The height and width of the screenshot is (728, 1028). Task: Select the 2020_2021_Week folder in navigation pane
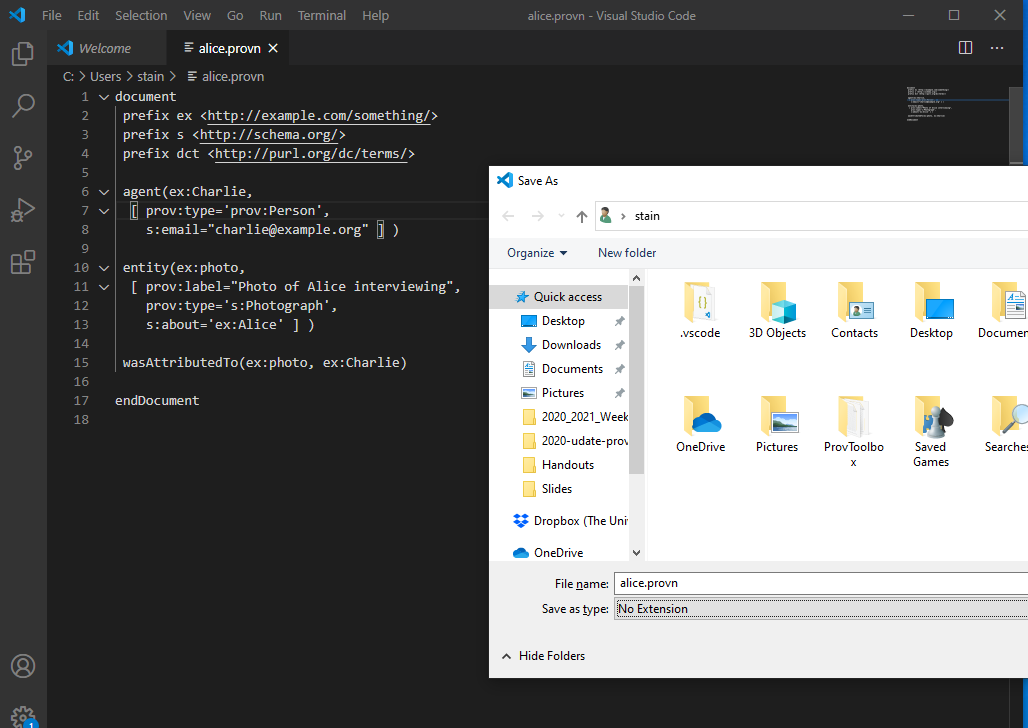[574, 416]
